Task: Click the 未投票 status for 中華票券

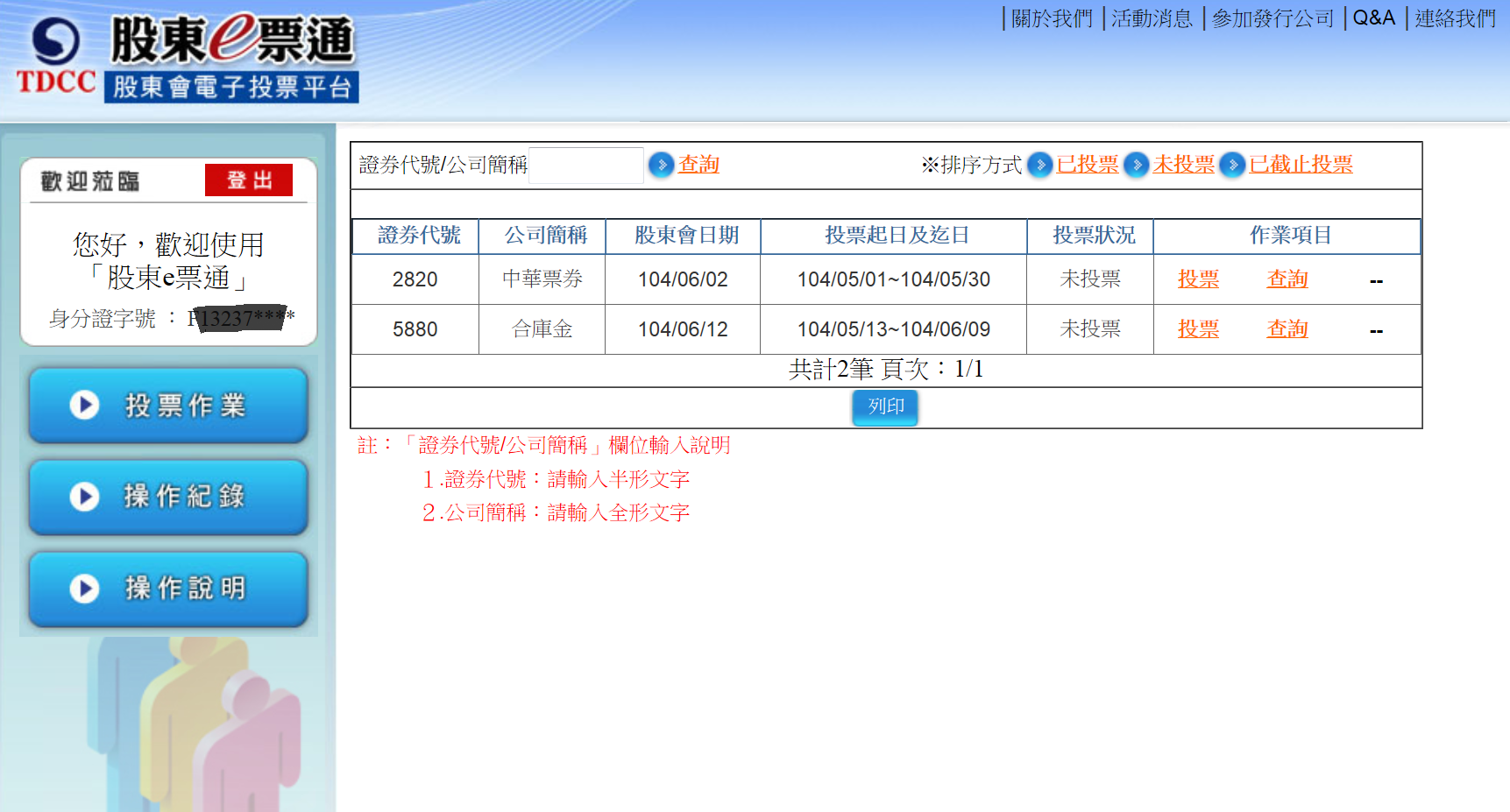Action: coord(1090,279)
